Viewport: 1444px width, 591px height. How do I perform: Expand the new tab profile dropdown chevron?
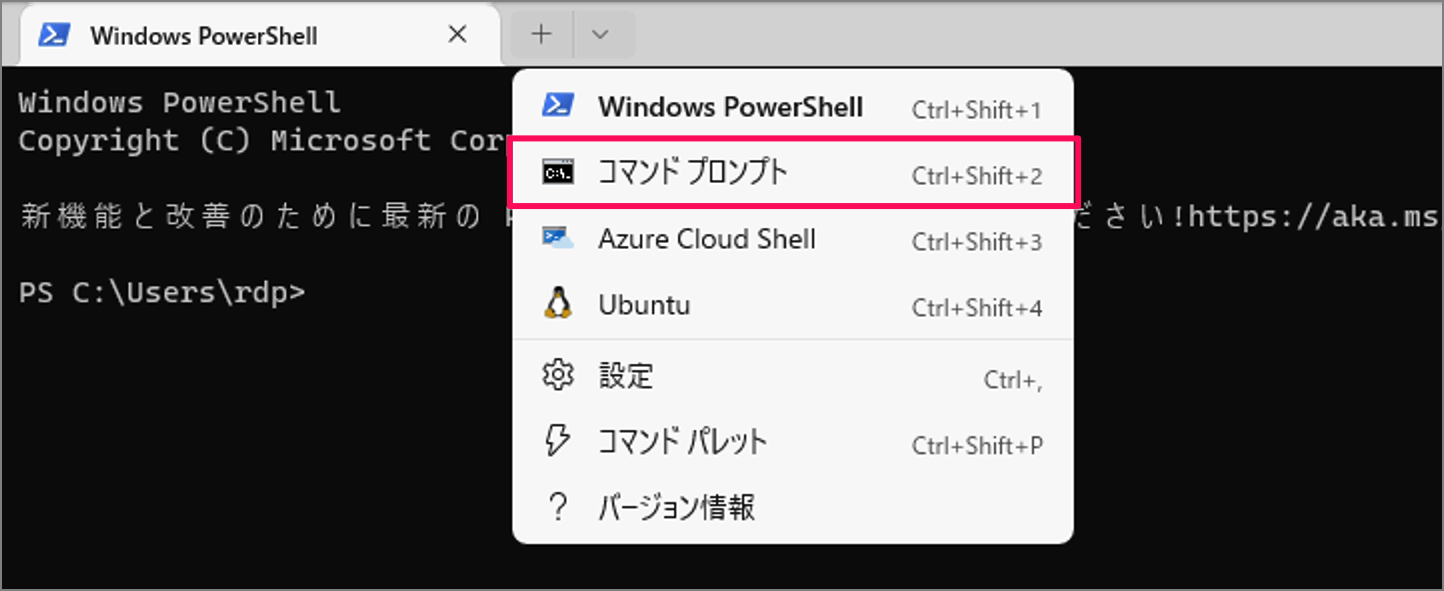602,33
